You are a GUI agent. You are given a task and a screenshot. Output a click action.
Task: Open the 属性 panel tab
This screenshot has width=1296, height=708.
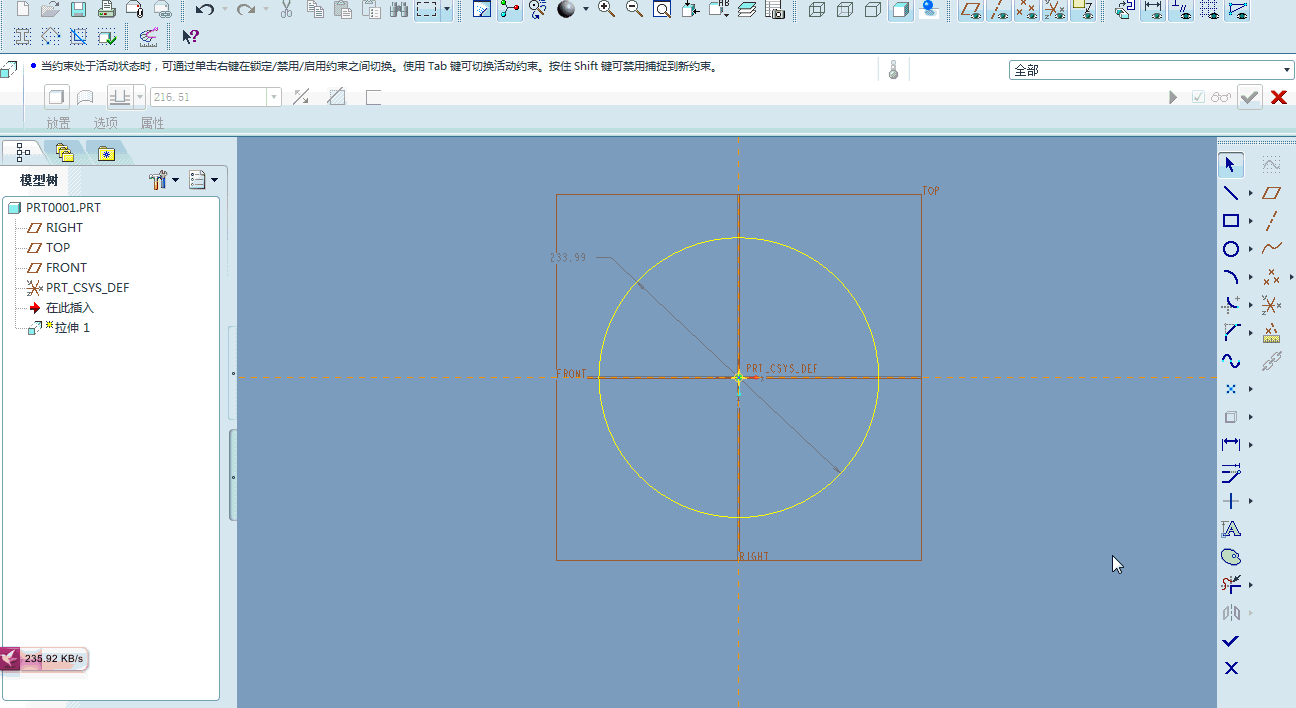point(152,123)
